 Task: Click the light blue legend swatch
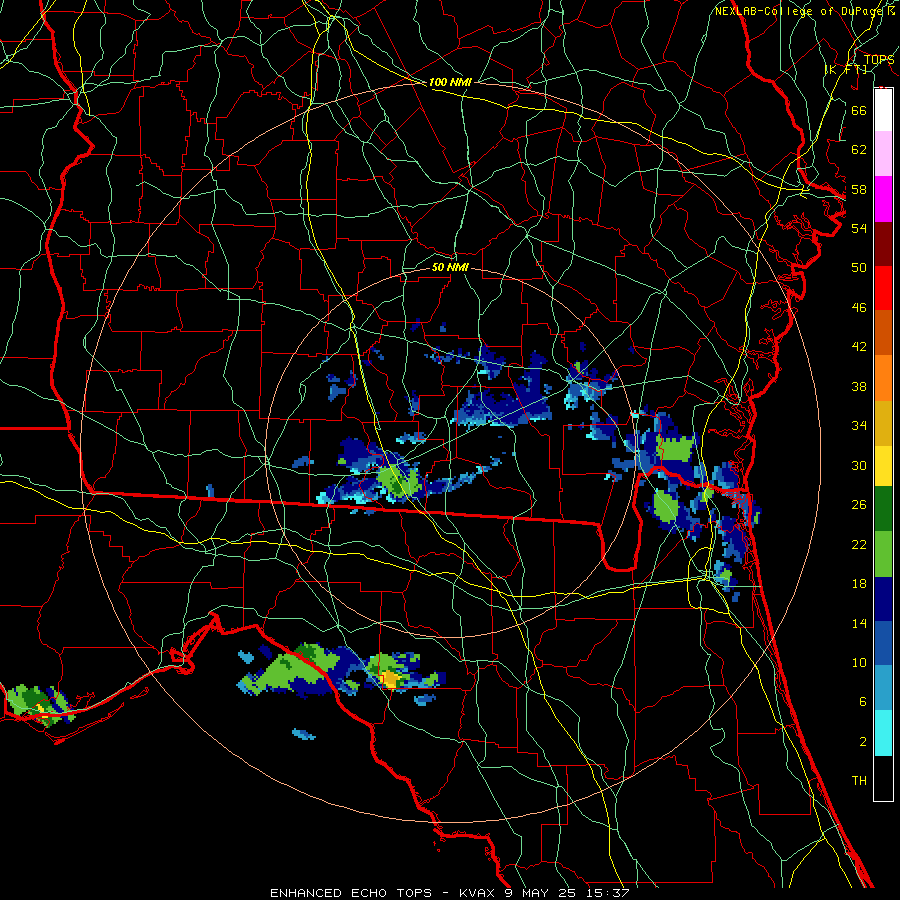pyautogui.click(x=883, y=688)
